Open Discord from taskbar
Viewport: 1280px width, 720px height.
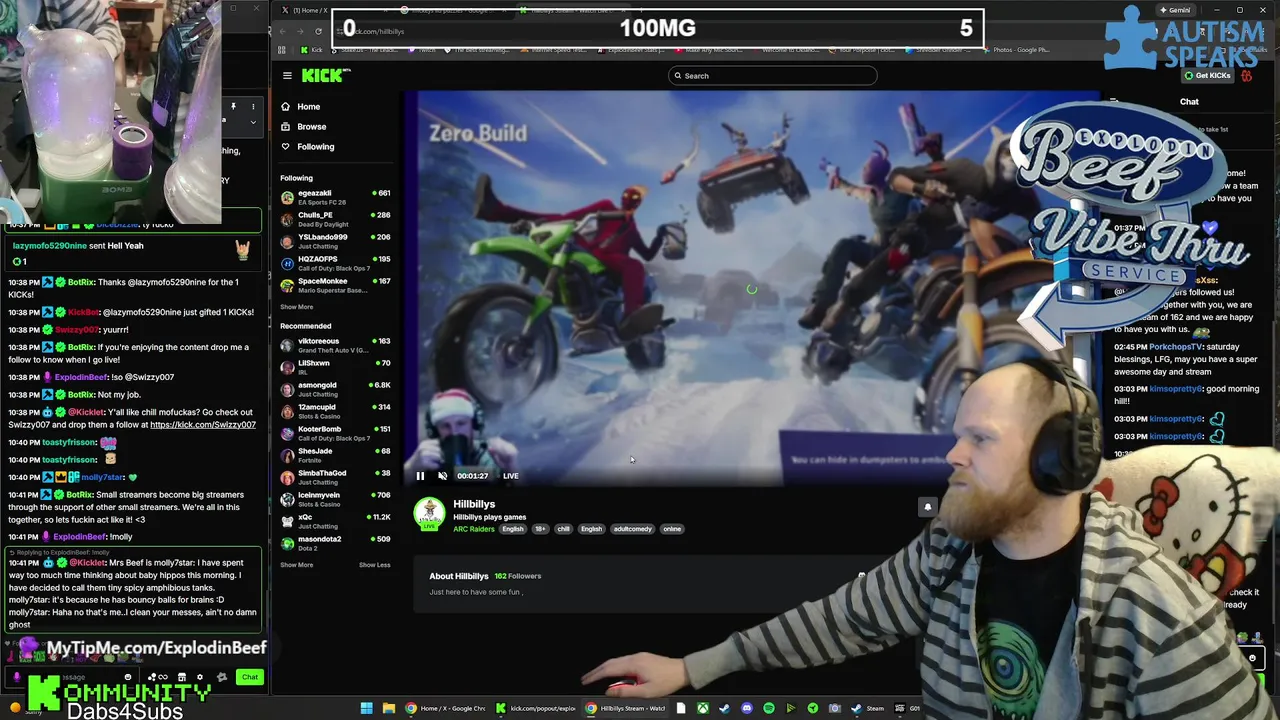(747, 708)
